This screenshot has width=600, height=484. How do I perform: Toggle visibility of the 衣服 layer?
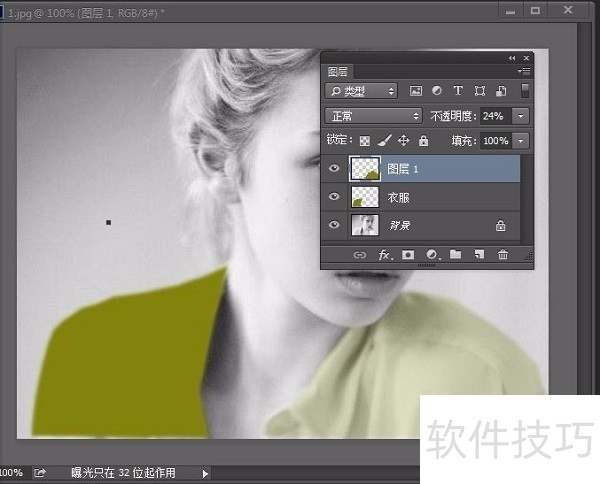point(334,198)
